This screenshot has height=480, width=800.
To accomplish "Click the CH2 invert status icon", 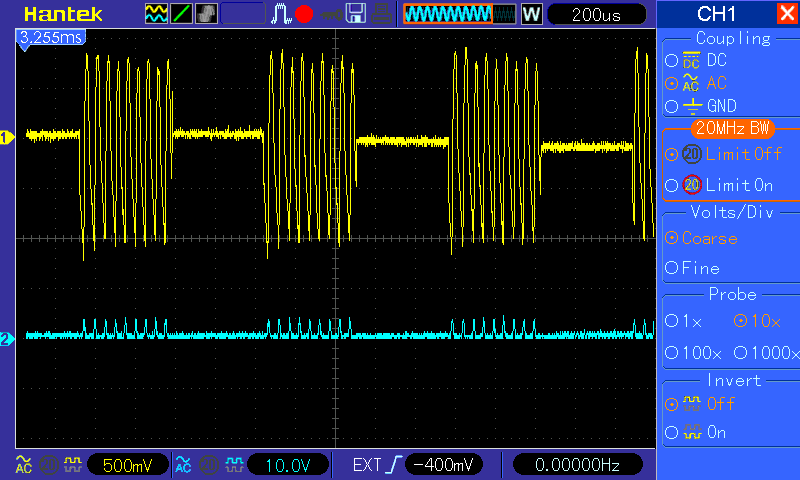I will (x=234, y=464).
